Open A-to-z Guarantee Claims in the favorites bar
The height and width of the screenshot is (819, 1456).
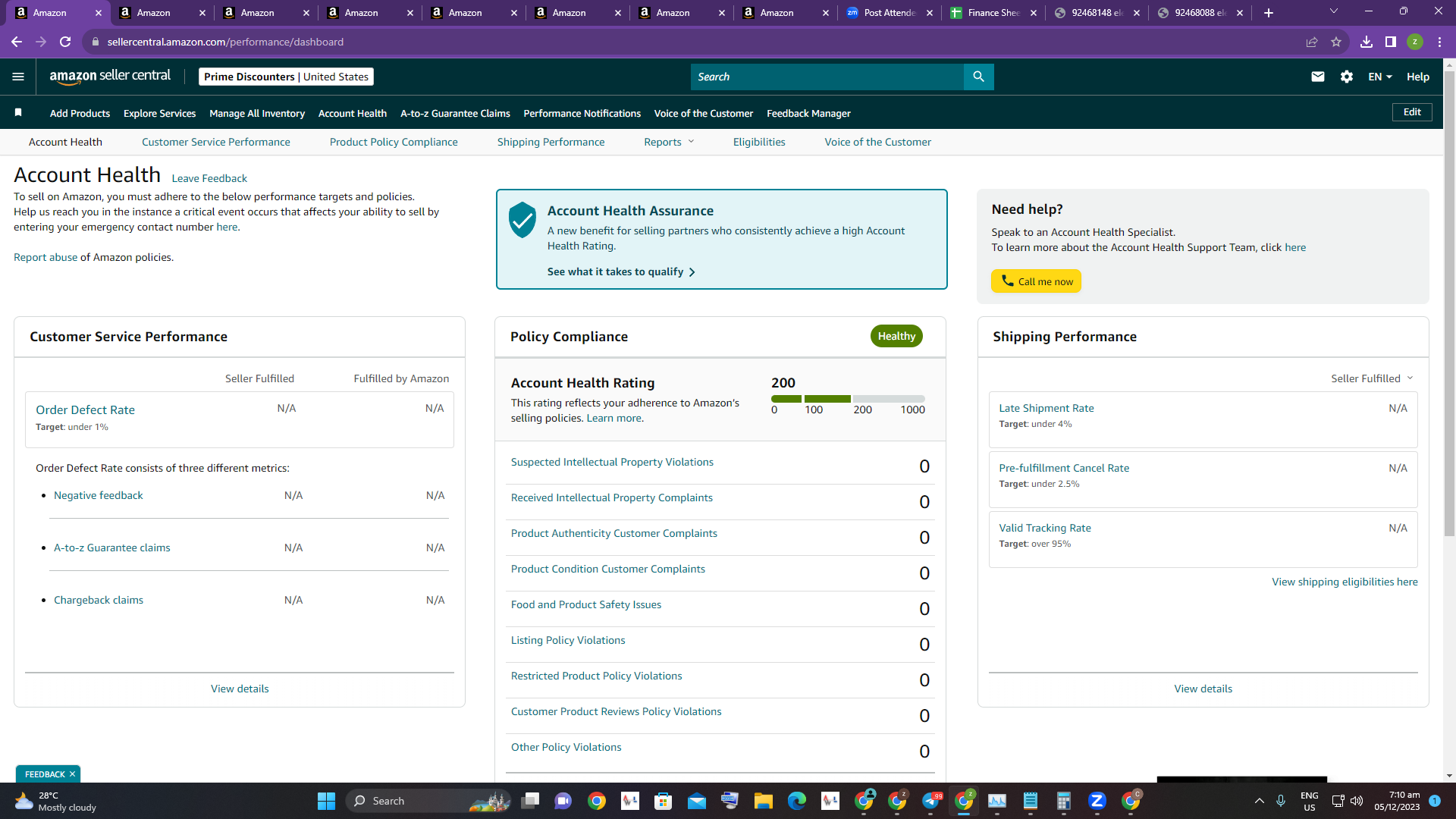pyautogui.click(x=455, y=113)
